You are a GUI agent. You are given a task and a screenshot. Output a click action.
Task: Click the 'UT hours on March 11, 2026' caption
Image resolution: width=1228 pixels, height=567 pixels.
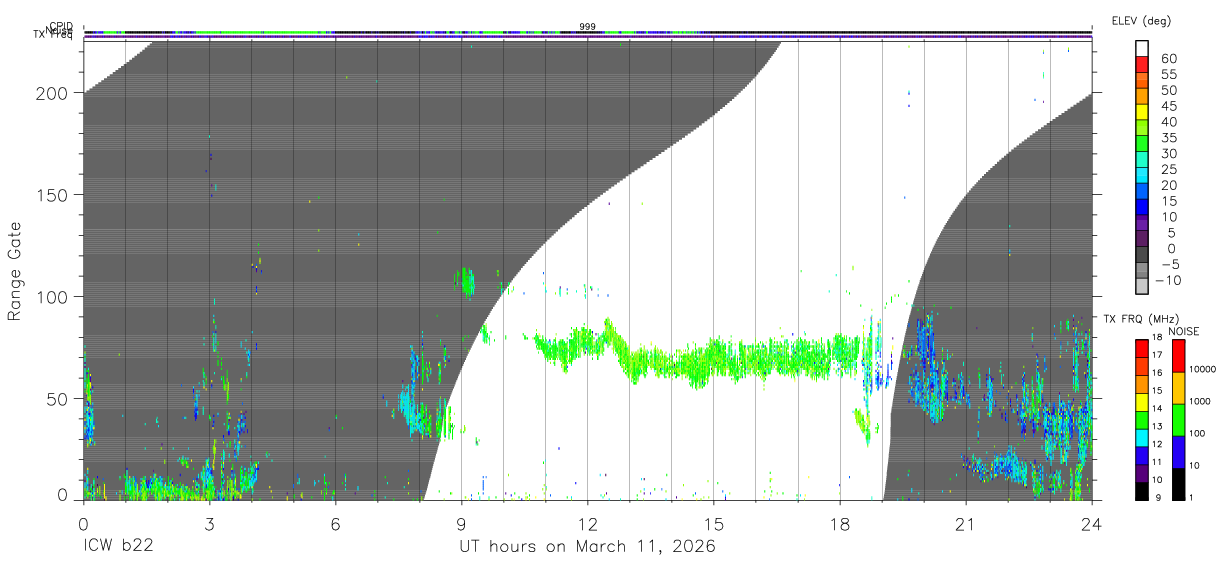click(x=587, y=547)
